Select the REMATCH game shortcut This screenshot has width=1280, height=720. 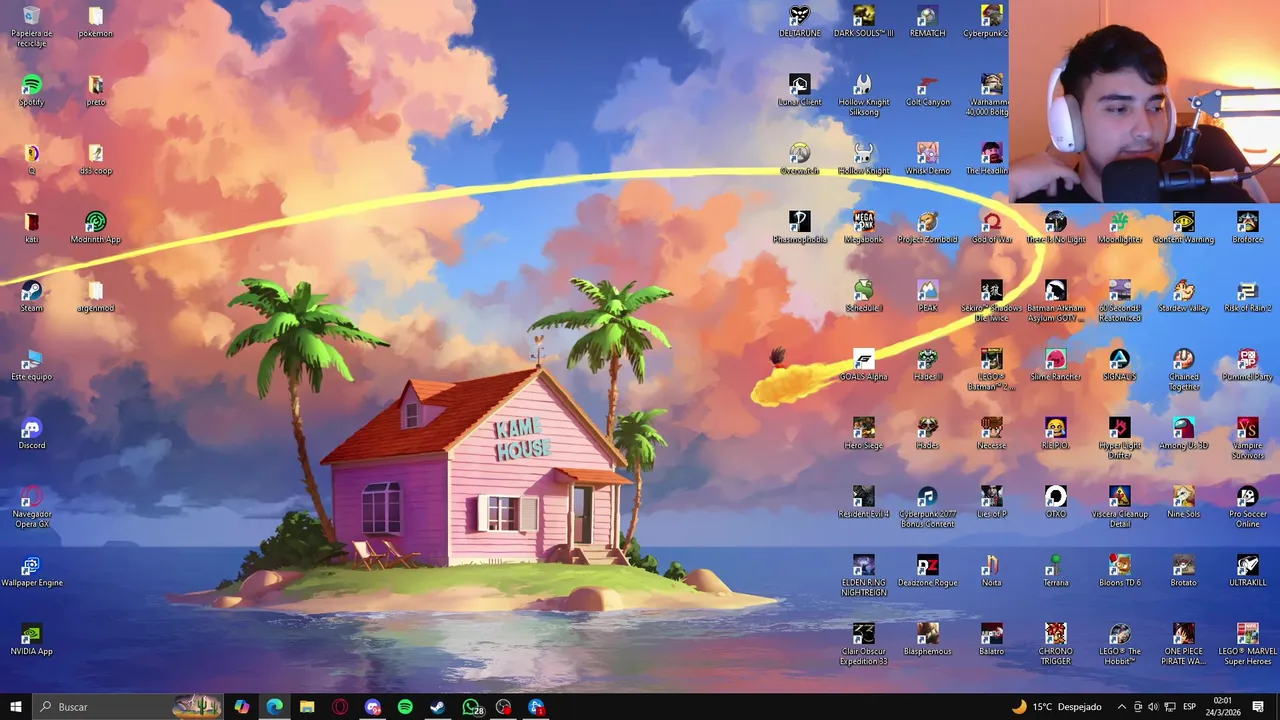point(927,22)
